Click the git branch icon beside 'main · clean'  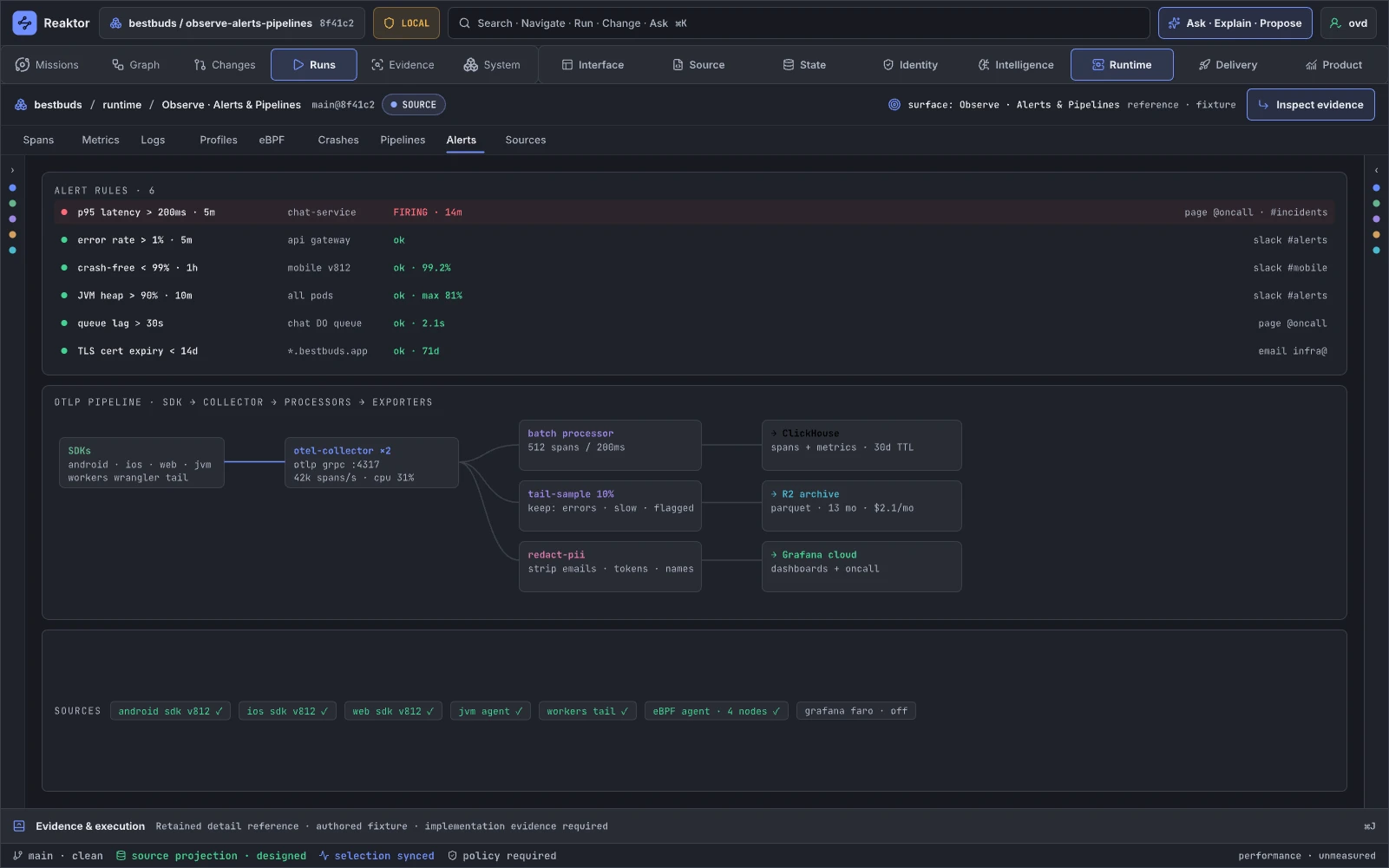[x=17, y=856]
